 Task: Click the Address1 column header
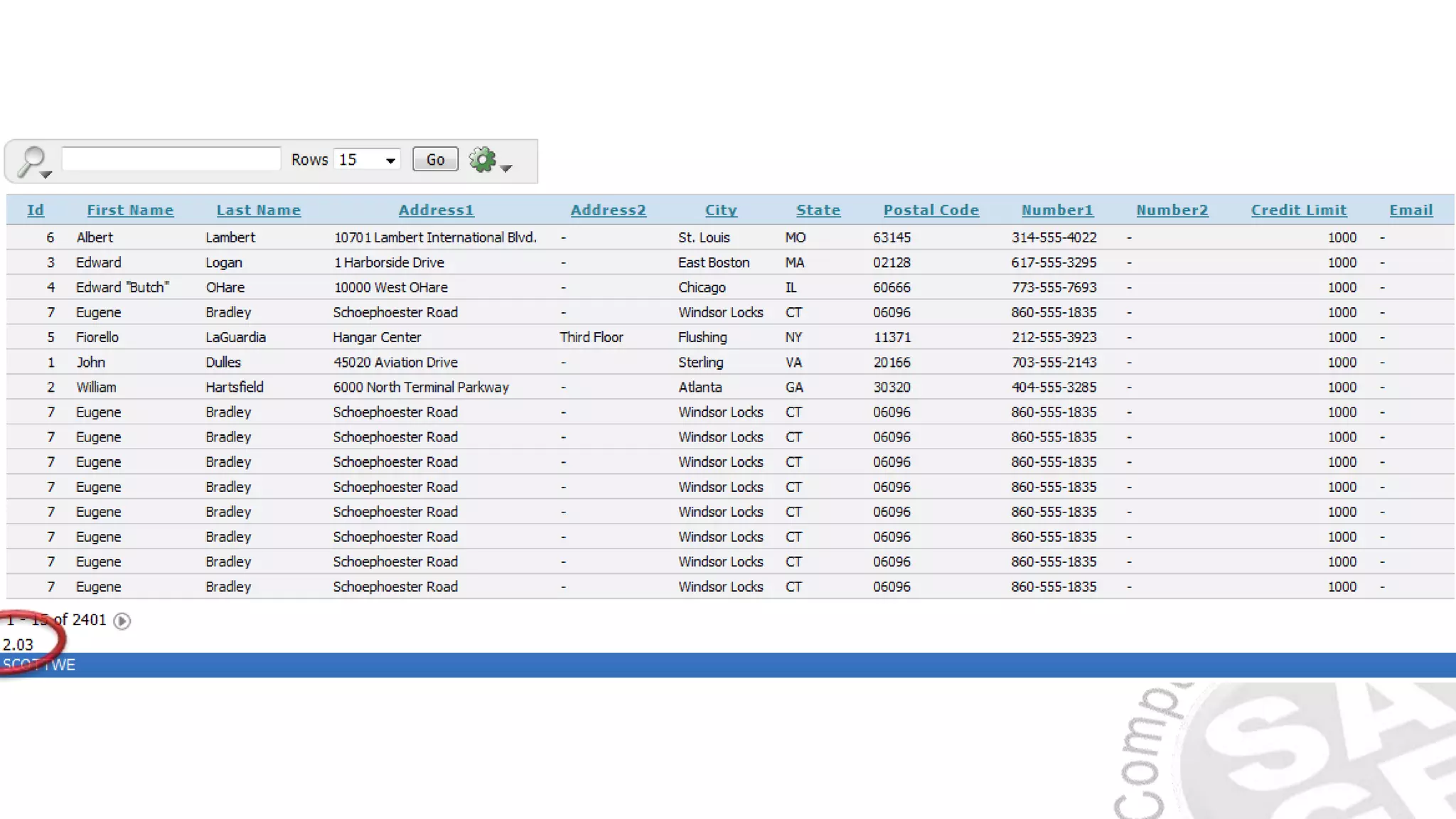click(x=436, y=210)
